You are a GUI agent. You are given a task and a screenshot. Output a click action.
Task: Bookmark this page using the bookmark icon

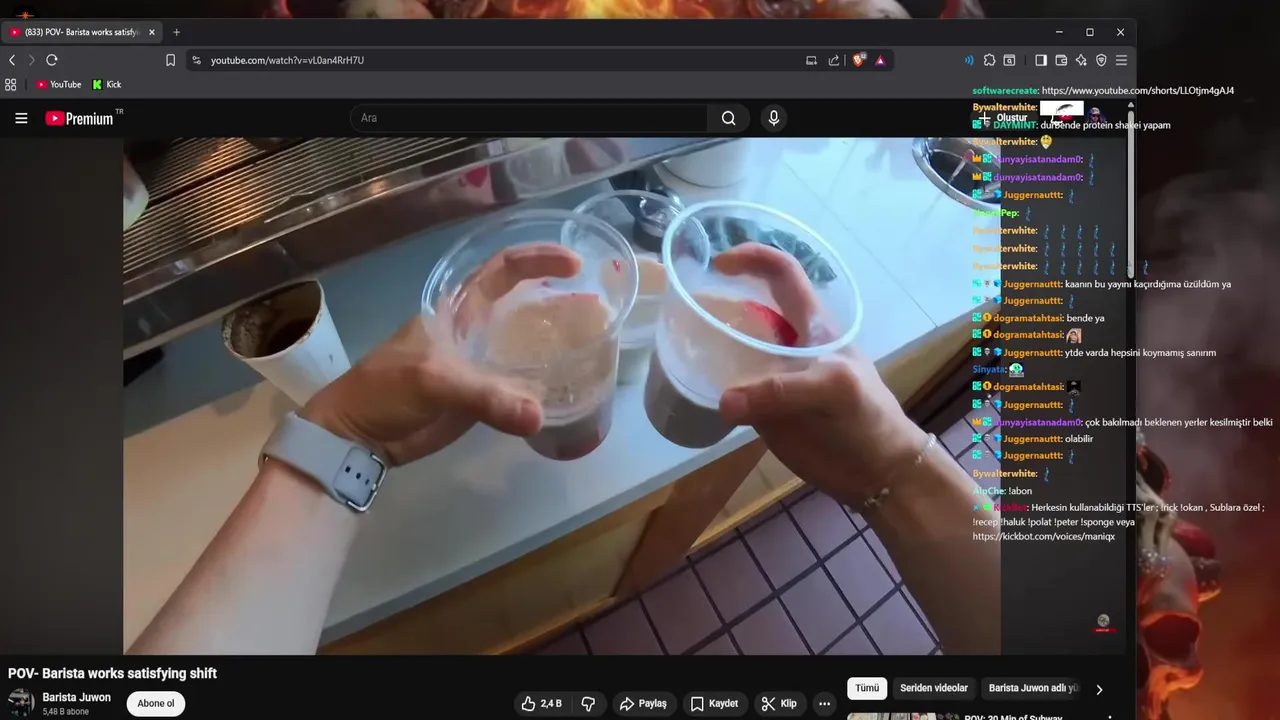pyautogui.click(x=170, y=60)
